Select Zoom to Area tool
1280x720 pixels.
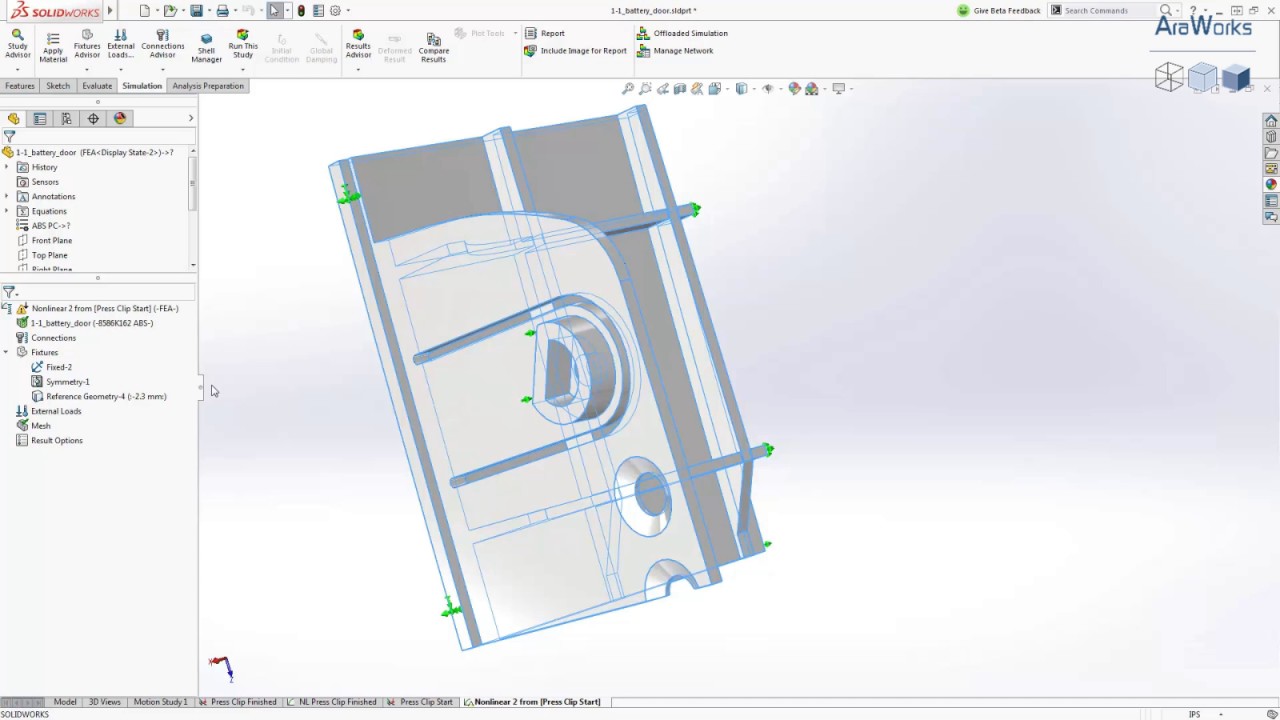tap(645, 89)
